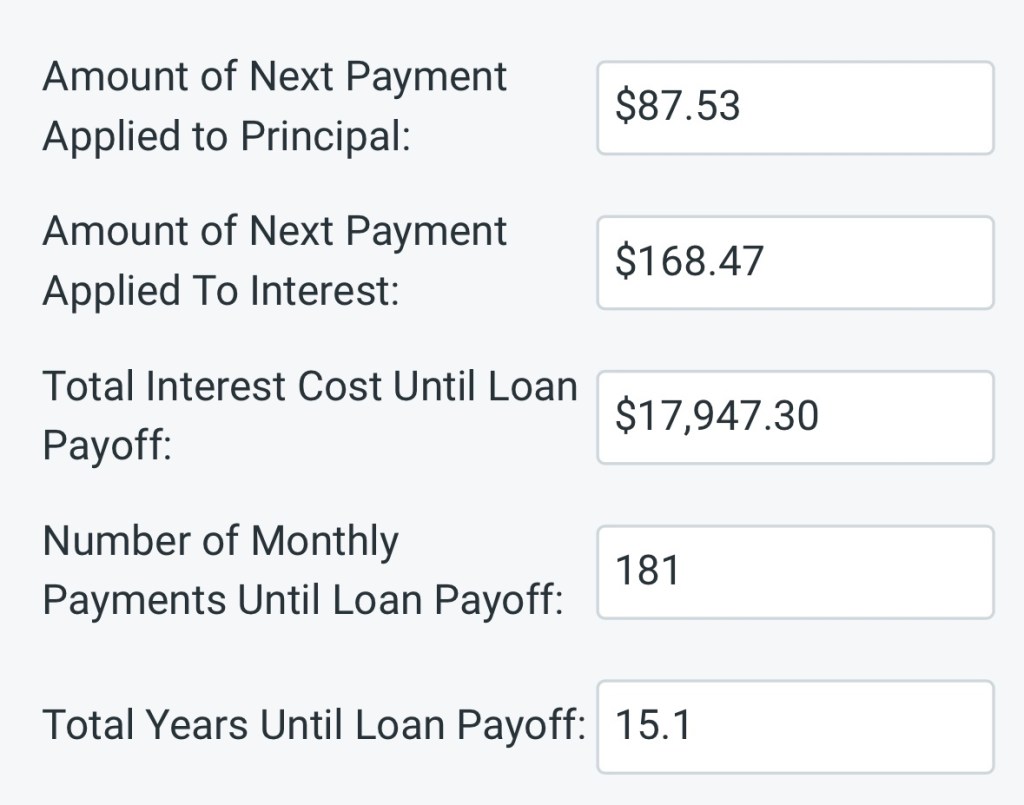Click the 'Total Years Until Loan Payoff:' label

313,726
